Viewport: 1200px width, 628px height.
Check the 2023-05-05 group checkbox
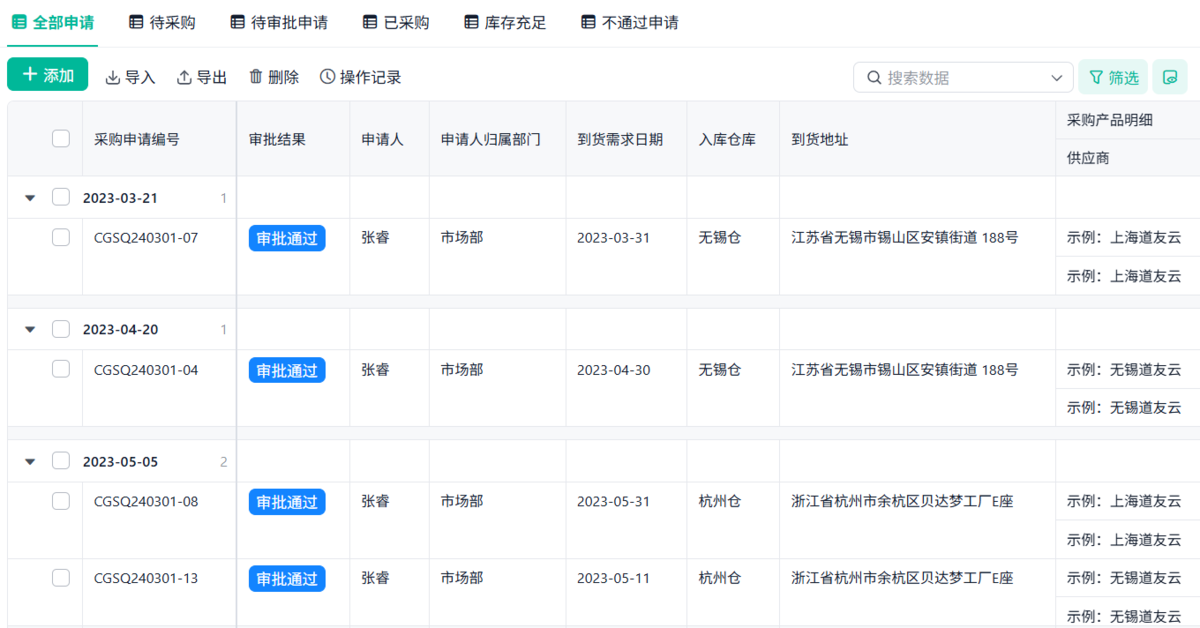(x=61, y=461)
